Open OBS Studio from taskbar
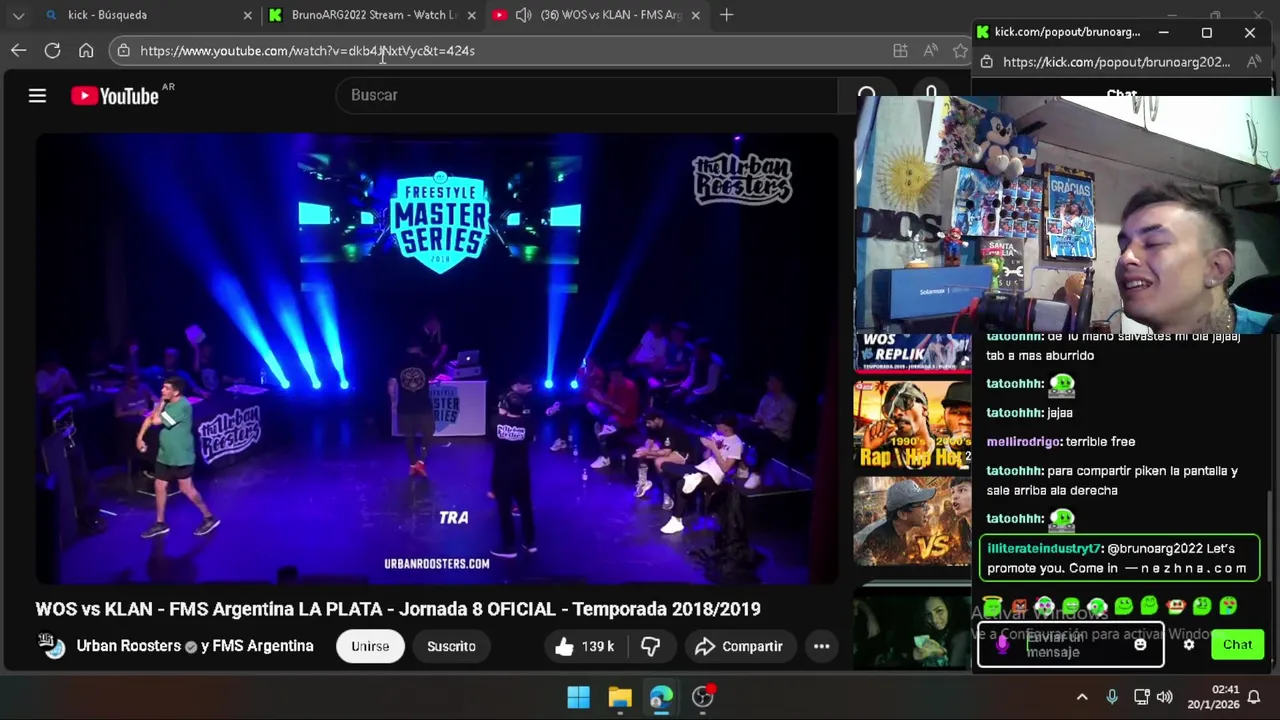The image size is (1280, 720). point(703,697)
